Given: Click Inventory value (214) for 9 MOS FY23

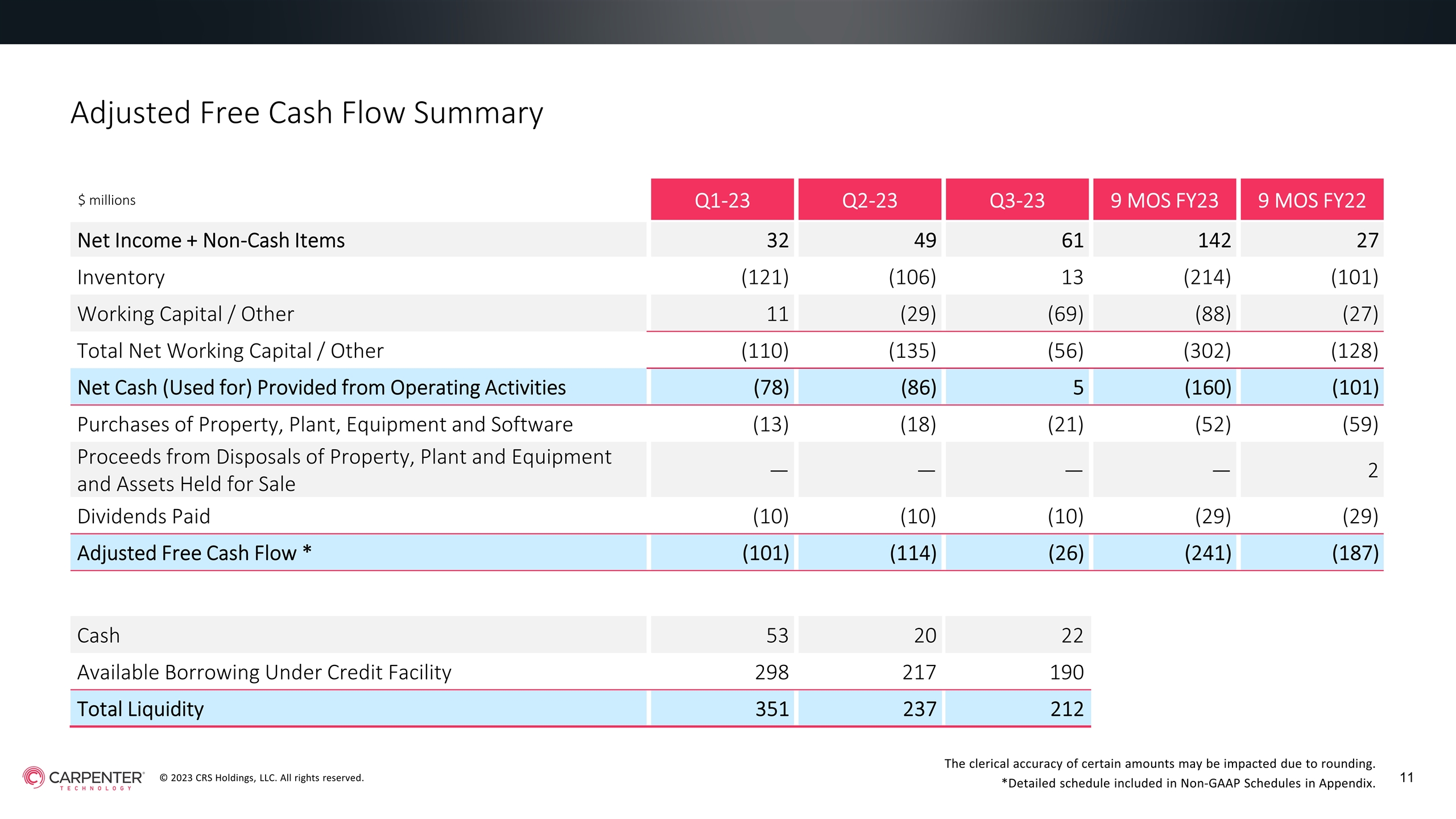Looking at the screenshot, I should [x=1207, y=278].
